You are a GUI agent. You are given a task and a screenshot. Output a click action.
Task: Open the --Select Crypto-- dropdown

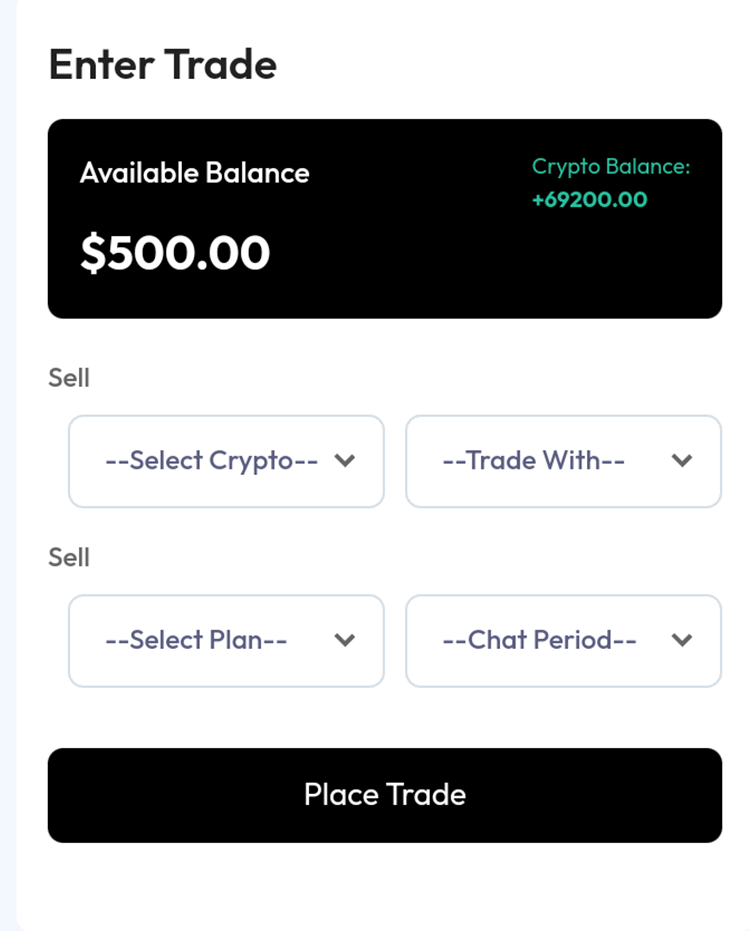[x=212, y=461]
